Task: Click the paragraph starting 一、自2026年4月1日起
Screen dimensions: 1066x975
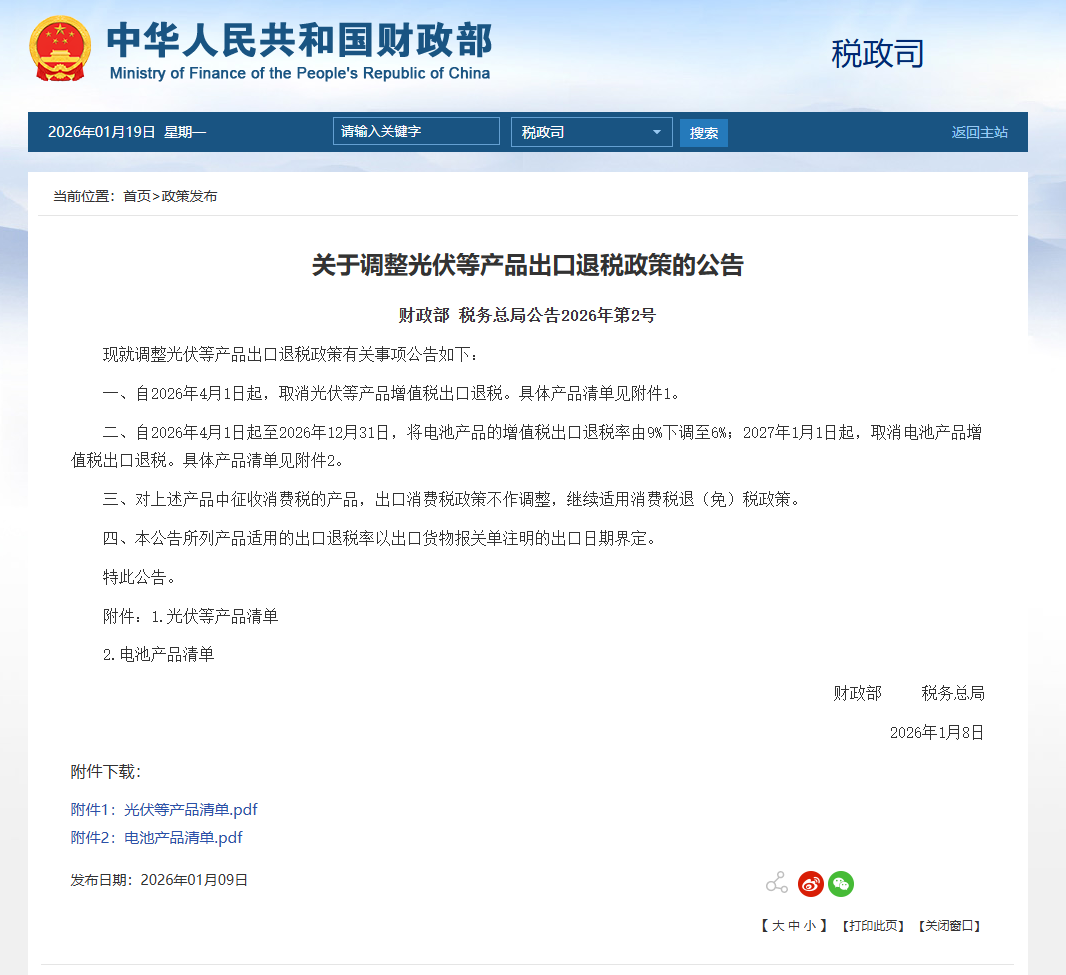Action: pos(392,393)
